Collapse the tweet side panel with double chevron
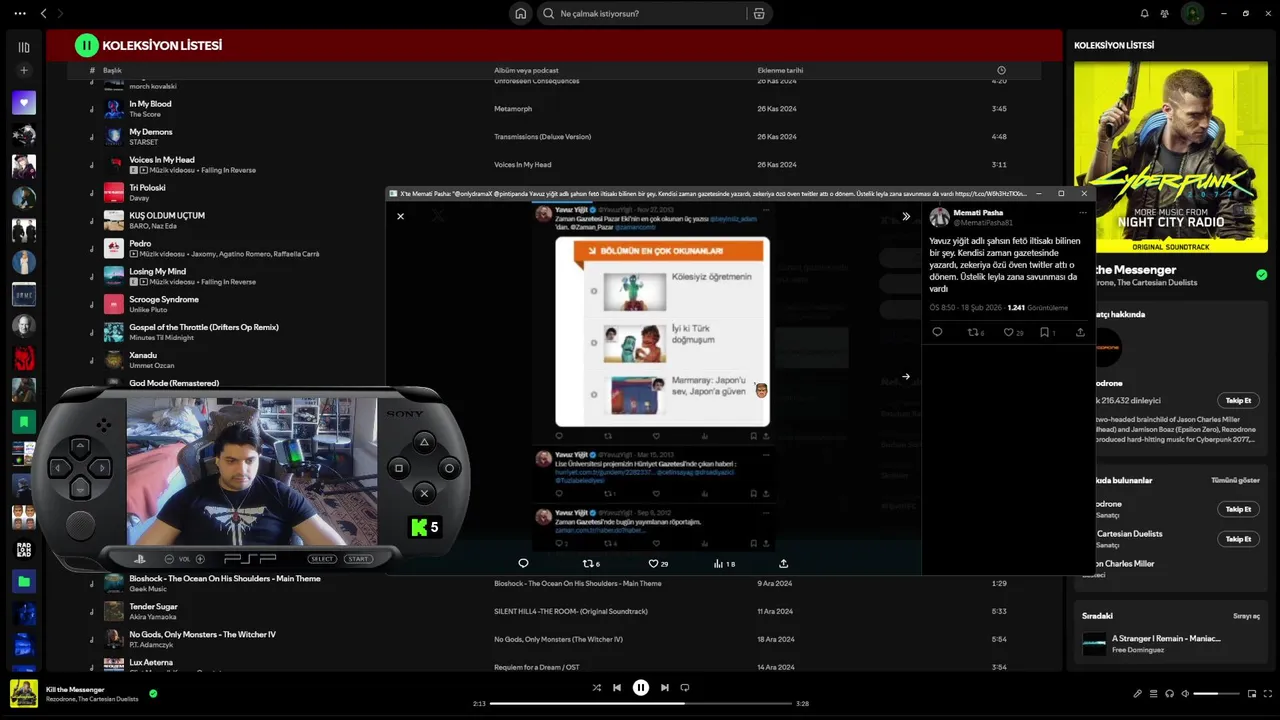Image resolution: width=1280 pixels, height=720 pixels. [906, 216]
